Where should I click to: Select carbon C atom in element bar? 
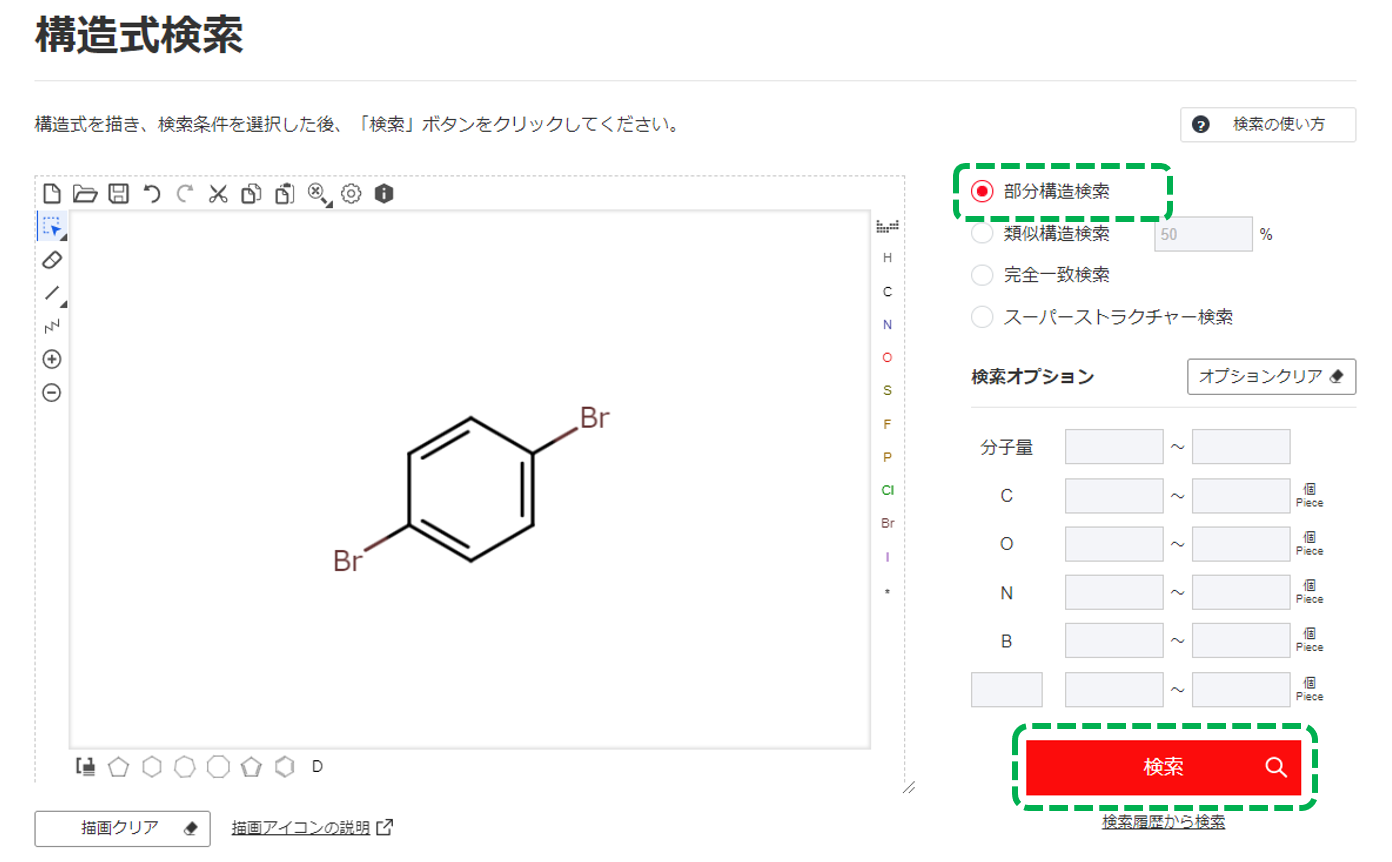887,292
